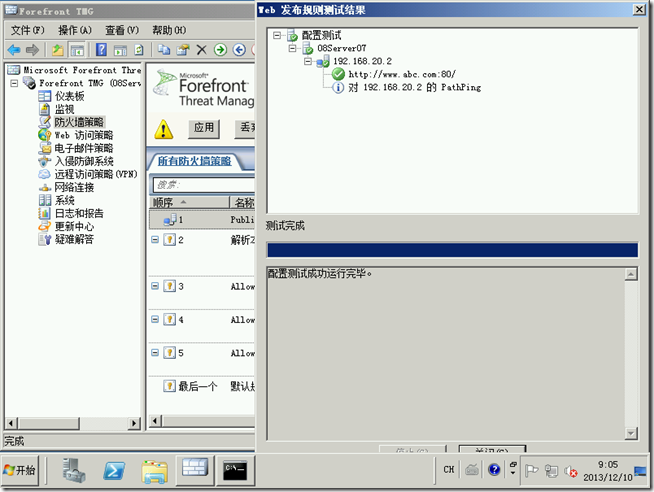Open the 操作(A) menu
The height and width of the screenshot is (492, 654).
pos(75,30)
